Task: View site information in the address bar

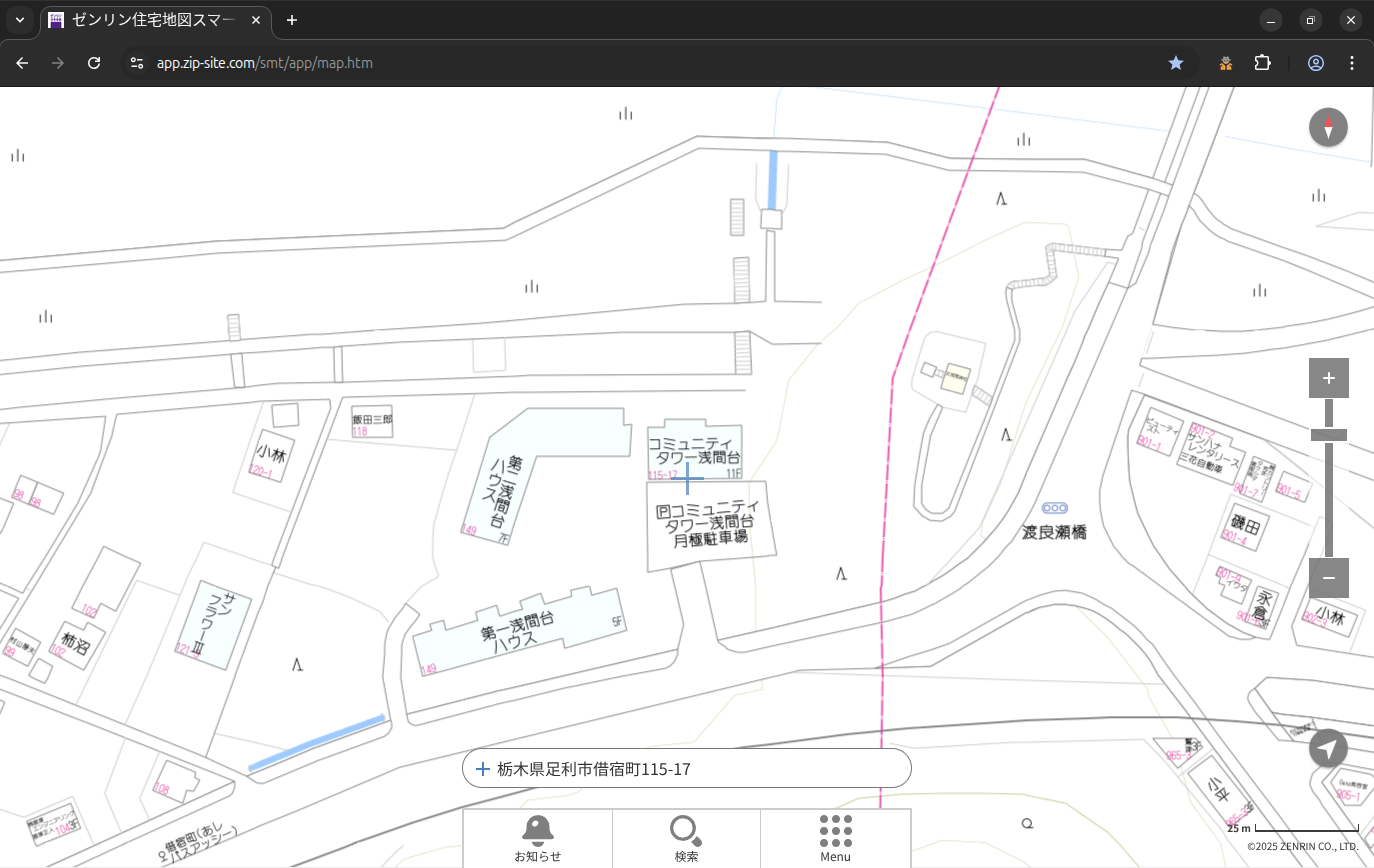Action: (x=138, y=63)
